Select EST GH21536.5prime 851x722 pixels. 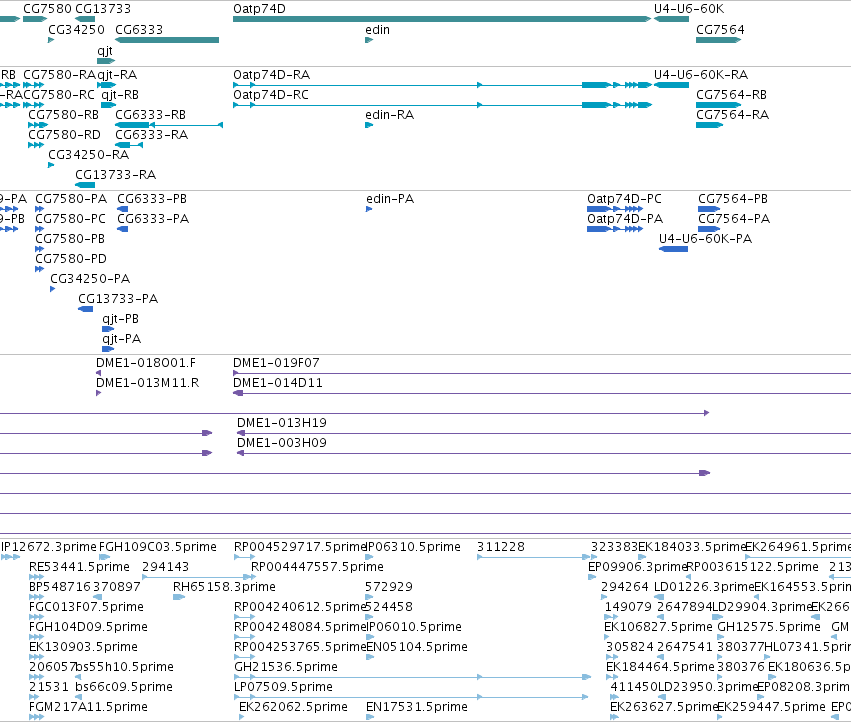[412, 677]
